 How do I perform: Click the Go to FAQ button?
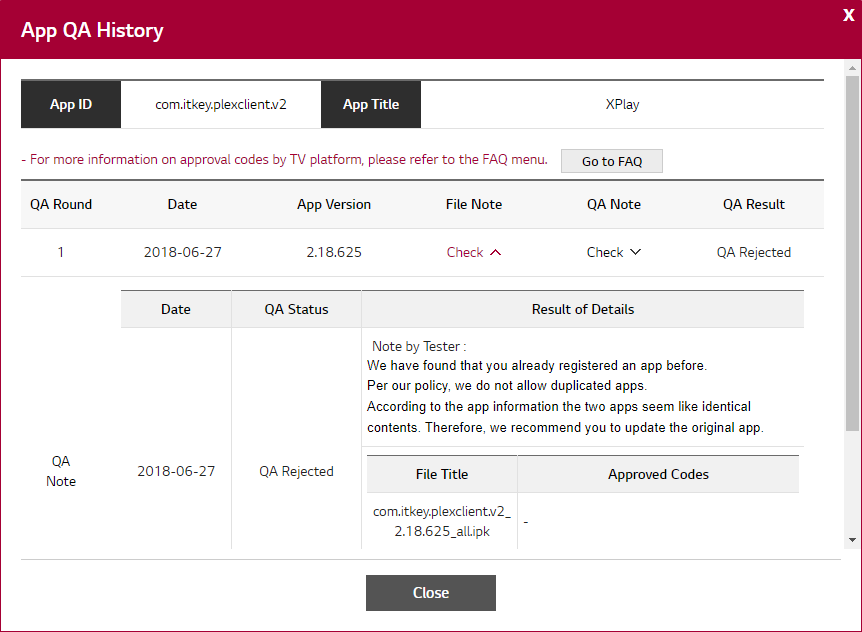click(612, 161)
